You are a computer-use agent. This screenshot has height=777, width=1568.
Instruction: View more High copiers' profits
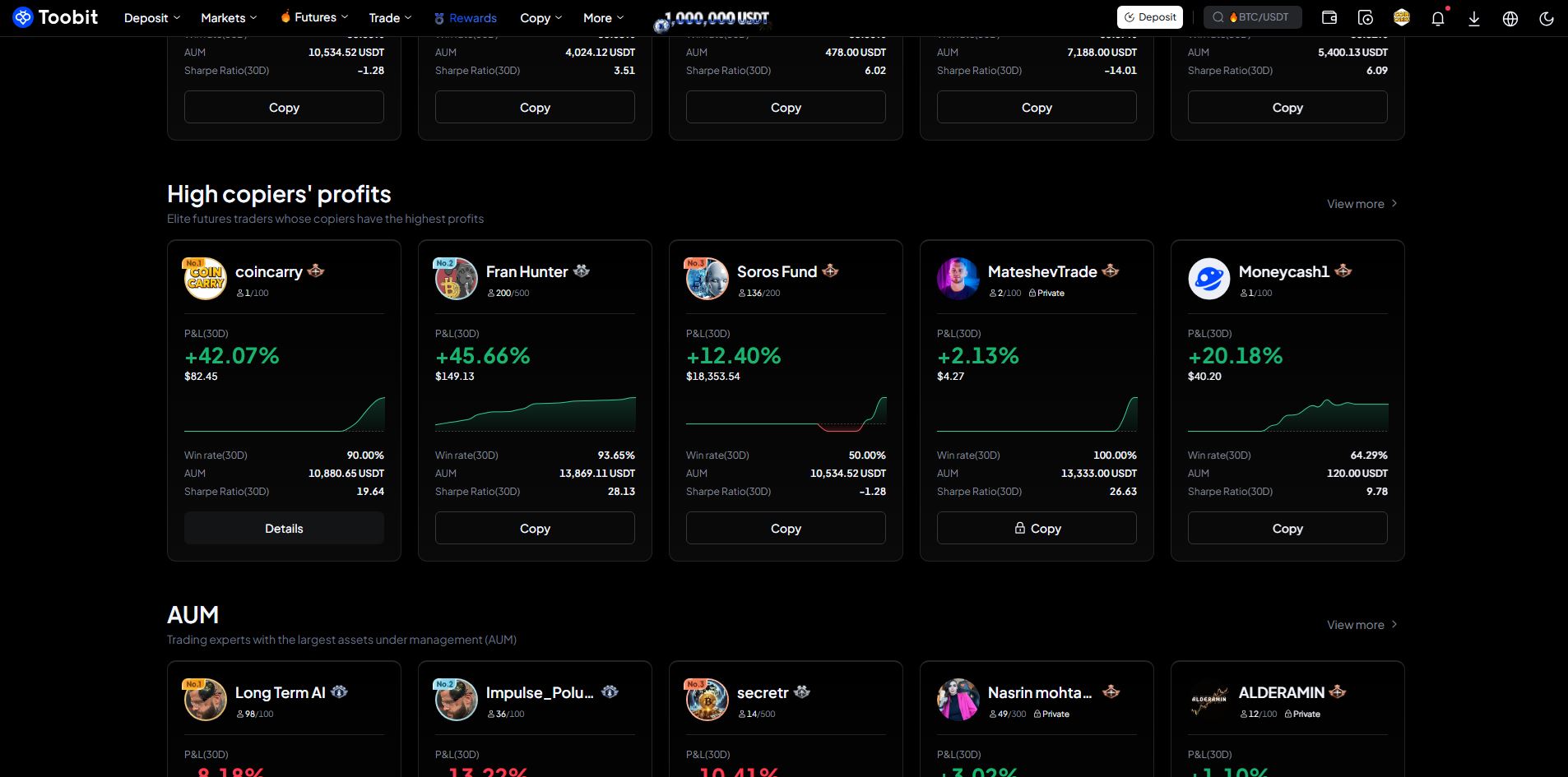click(1362, 203)
